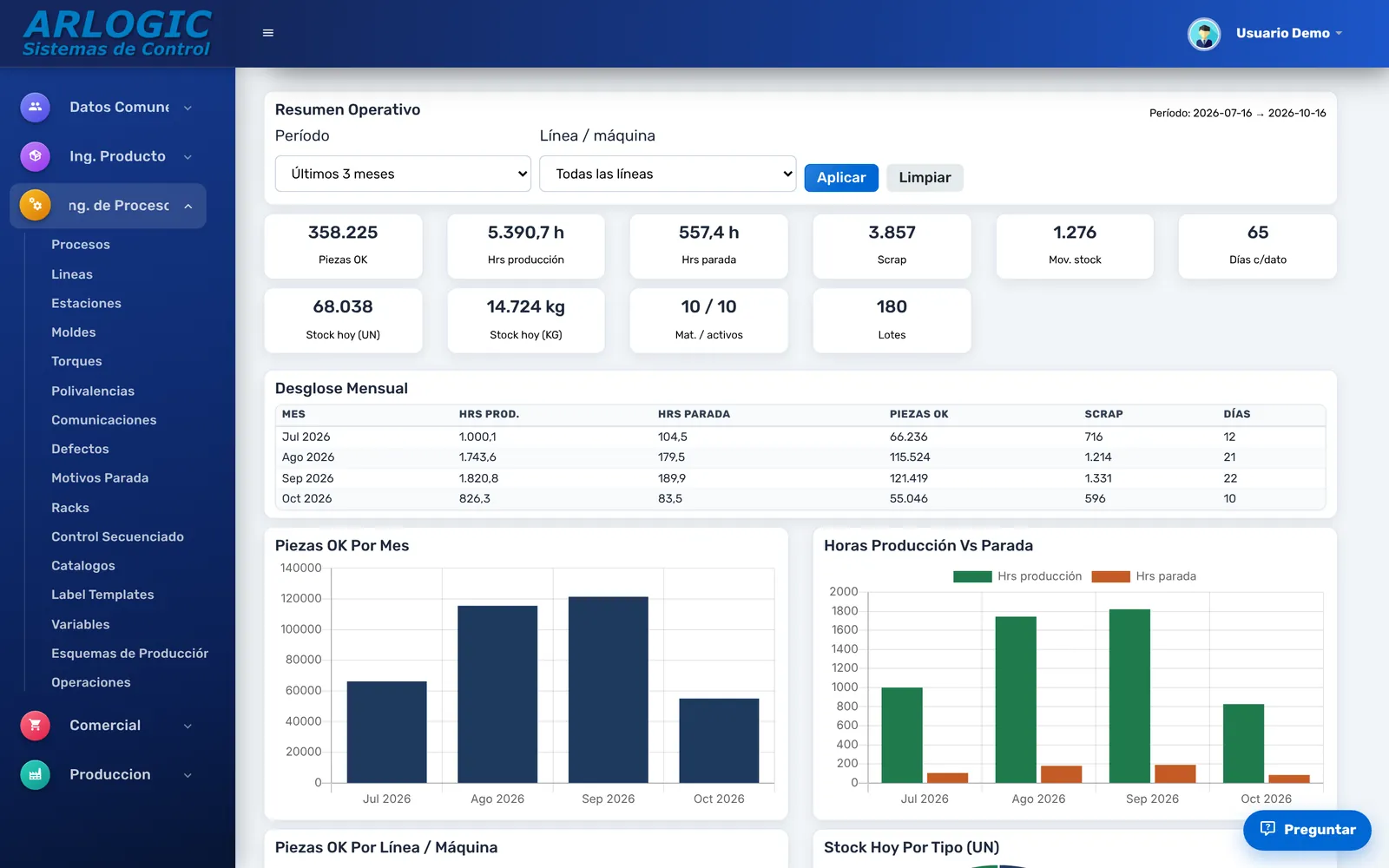Image resolution: width=1389 pixels, height=868 pixels.
Task: Collapse the Ing. de Procesos menu chevron
Action: [x=188, y=206]
